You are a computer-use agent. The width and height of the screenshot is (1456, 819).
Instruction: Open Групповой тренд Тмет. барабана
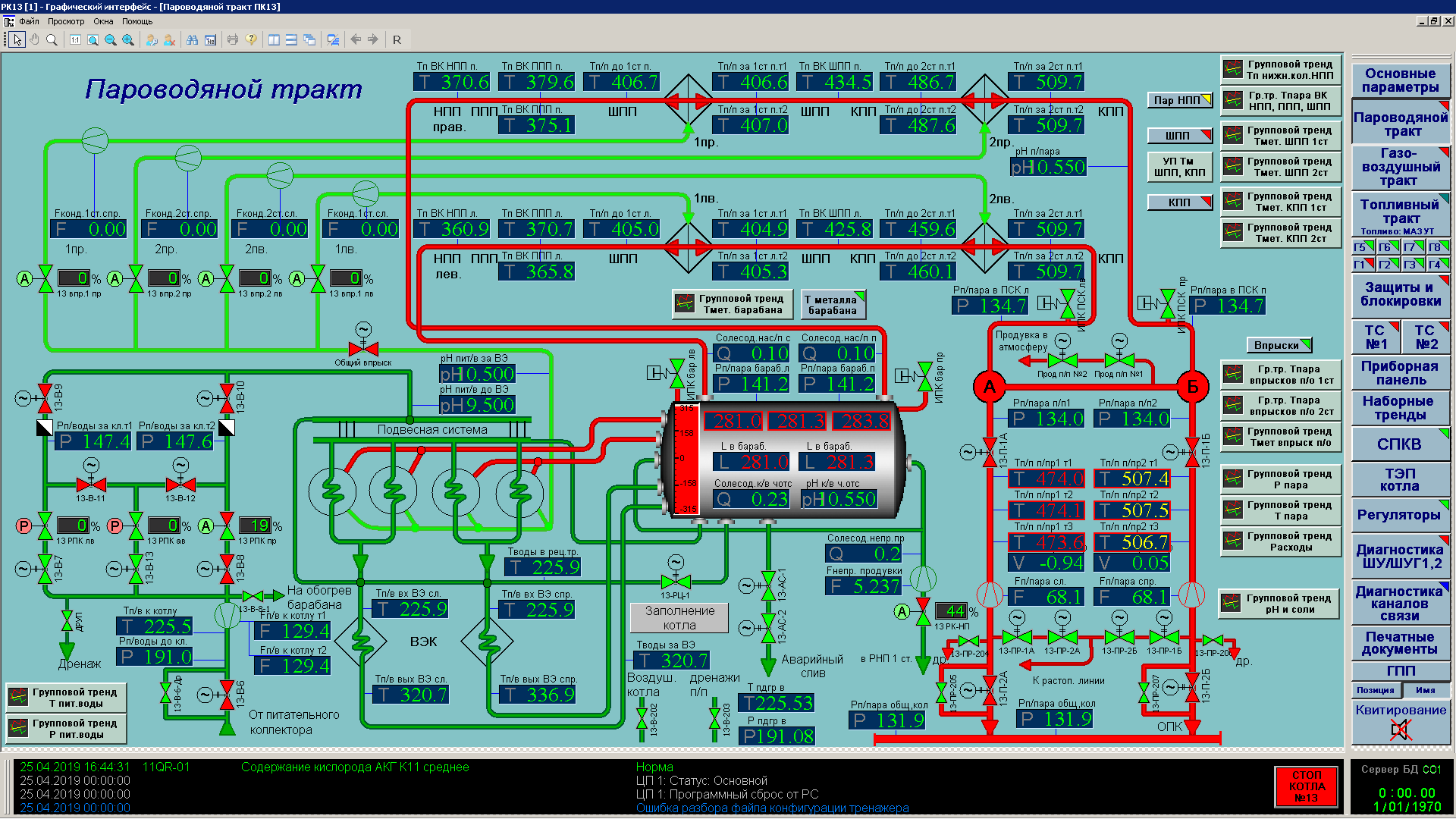click(733, 304)
